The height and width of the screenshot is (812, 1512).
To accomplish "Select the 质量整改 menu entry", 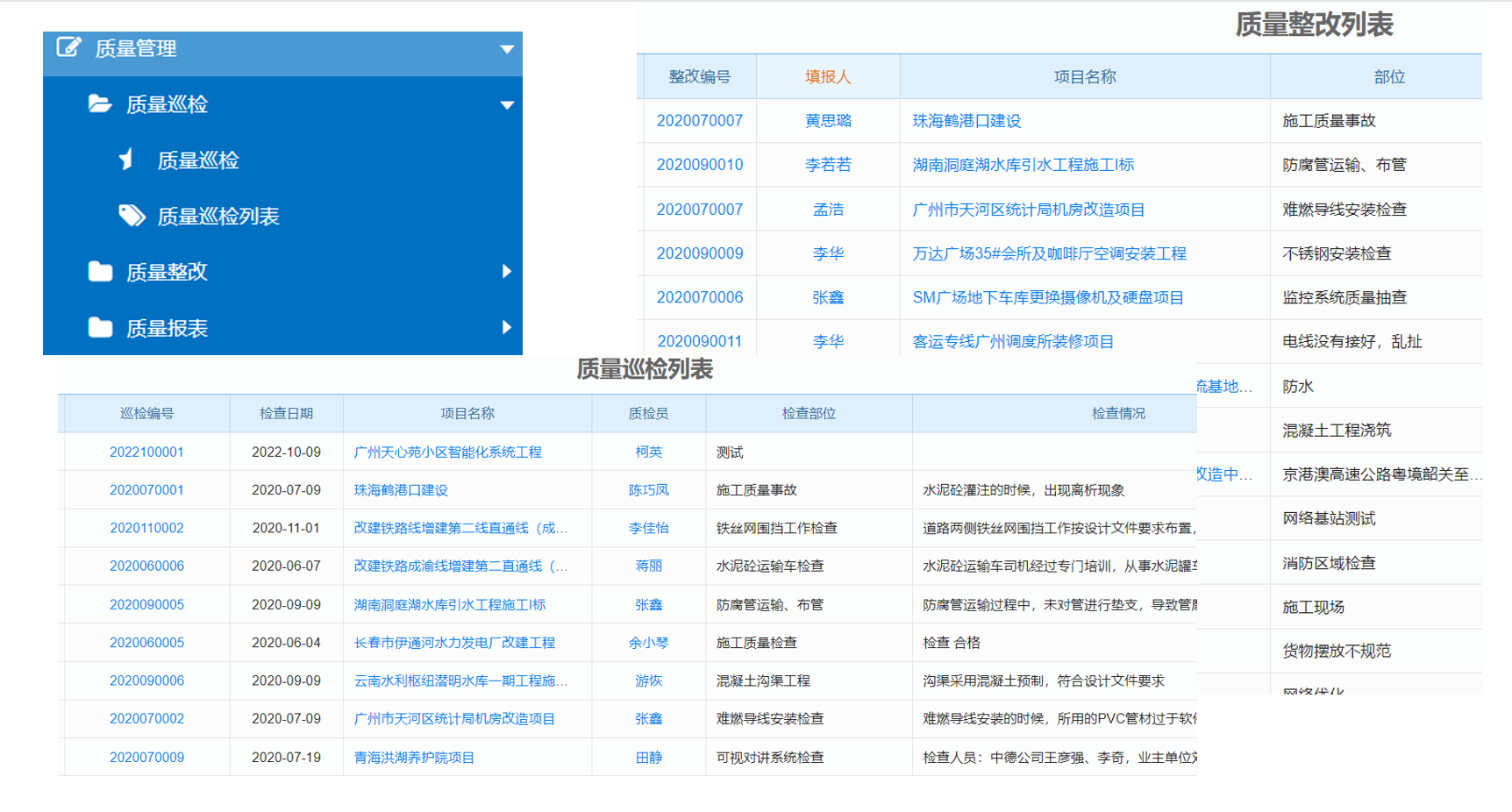I will tap(167, 273).
